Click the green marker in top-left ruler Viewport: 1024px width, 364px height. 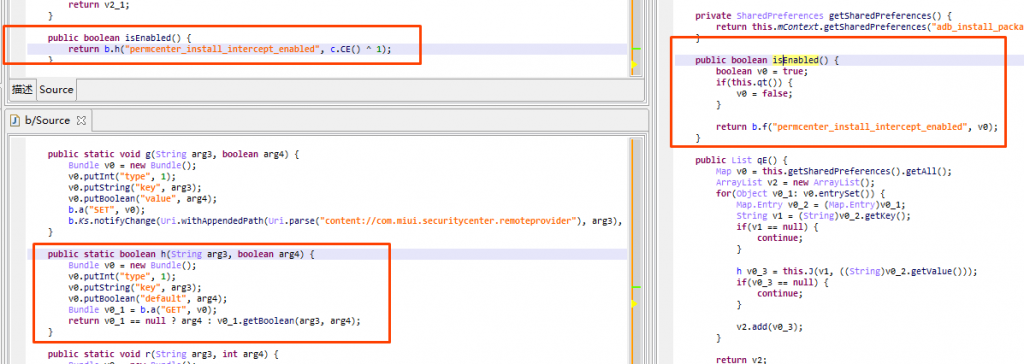(637, 49)
